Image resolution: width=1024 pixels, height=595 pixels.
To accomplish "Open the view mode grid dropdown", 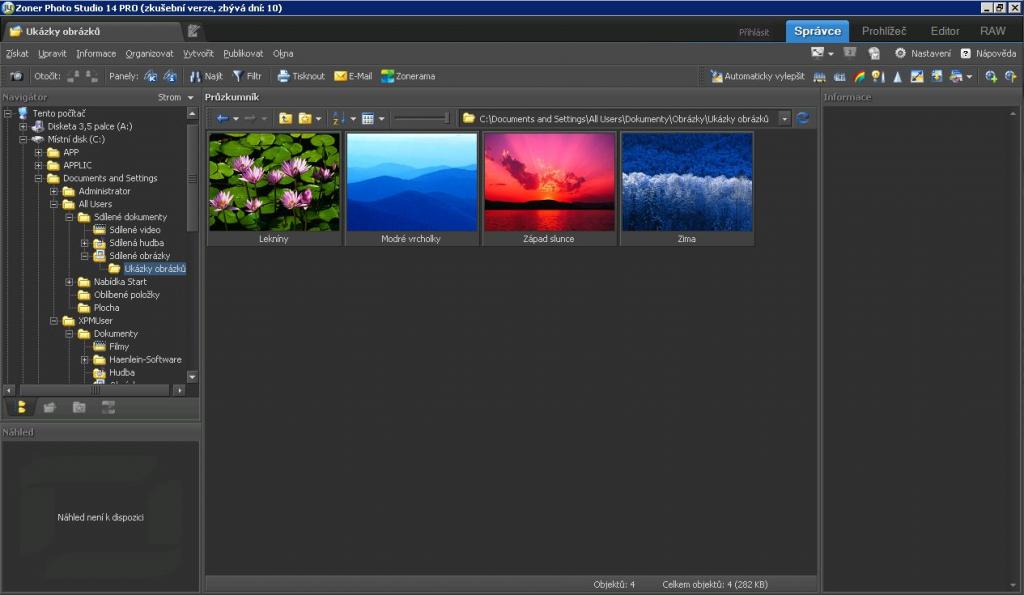I will 381,119.
